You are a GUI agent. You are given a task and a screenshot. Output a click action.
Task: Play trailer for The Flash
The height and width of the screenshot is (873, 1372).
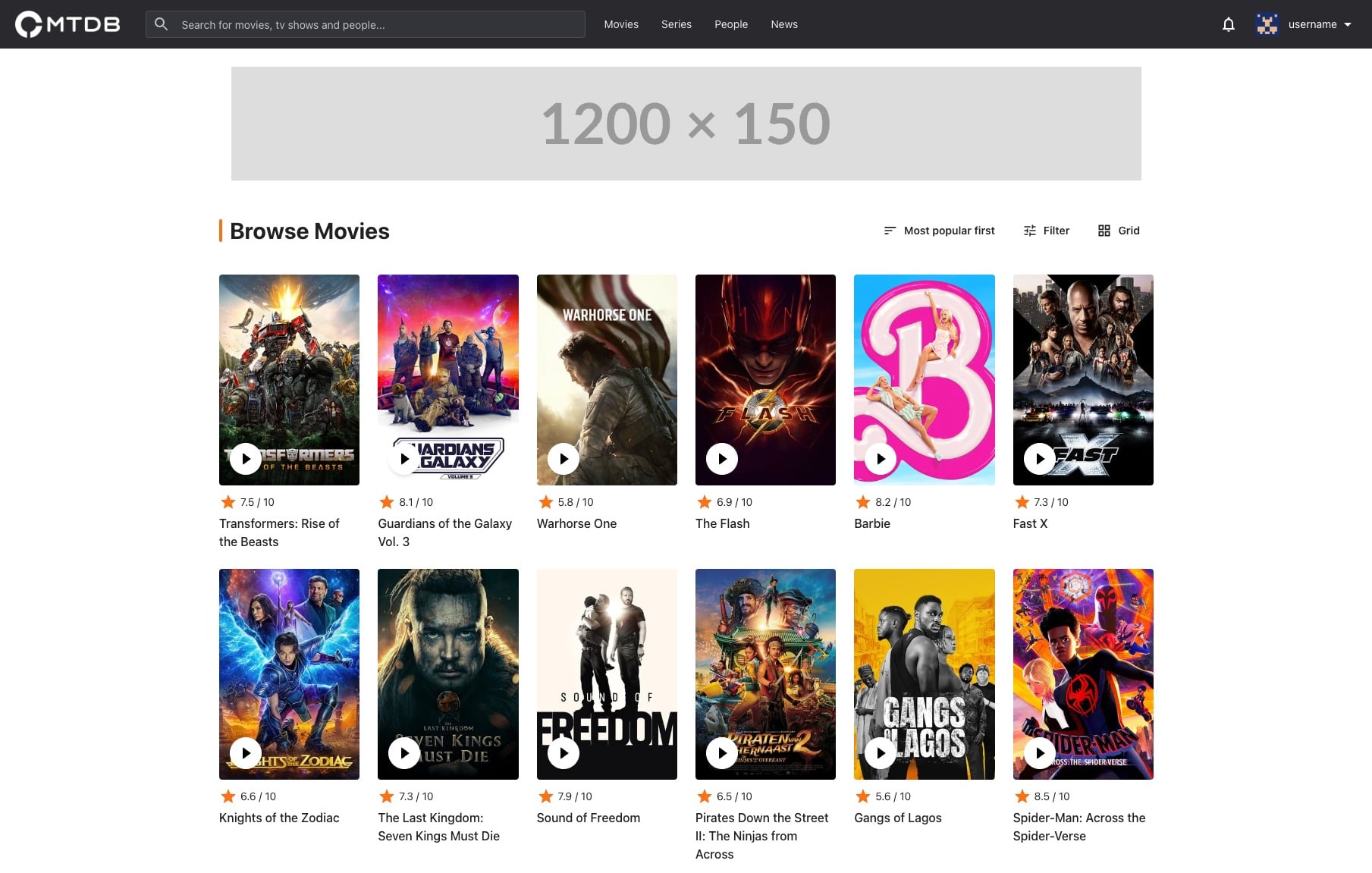tap(722, 459)
